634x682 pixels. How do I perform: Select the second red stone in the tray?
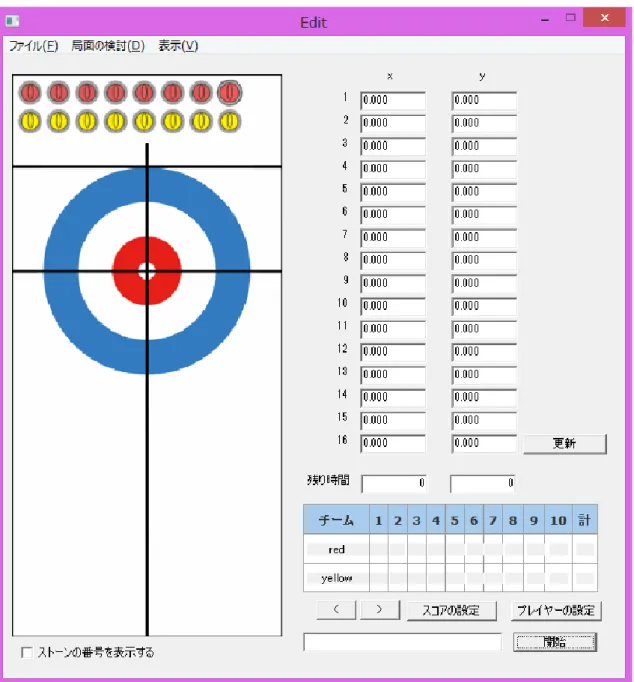[59, 93]
